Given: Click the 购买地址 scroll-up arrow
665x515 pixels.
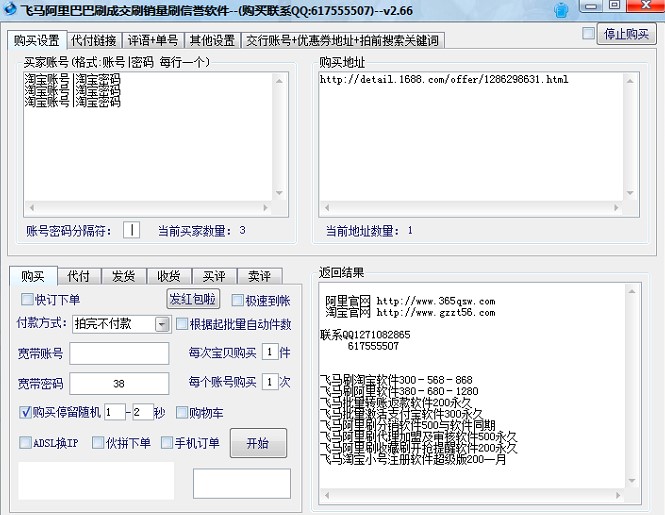Looking at the screenshot, I should (x=630, y=81).
